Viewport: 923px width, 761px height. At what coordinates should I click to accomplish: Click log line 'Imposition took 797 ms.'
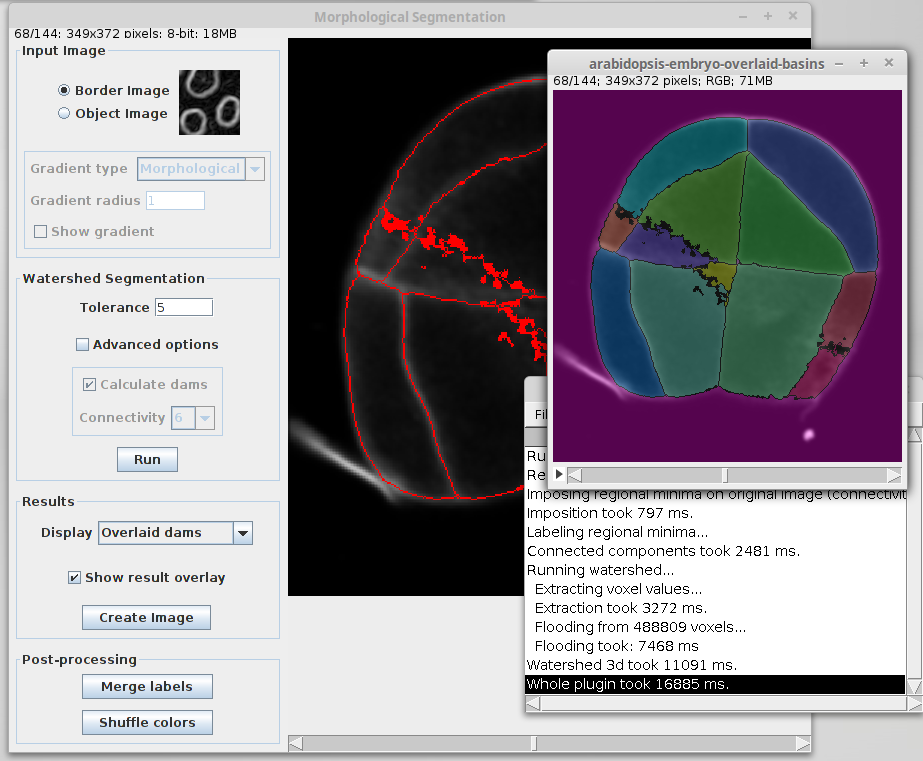point(610,513)
